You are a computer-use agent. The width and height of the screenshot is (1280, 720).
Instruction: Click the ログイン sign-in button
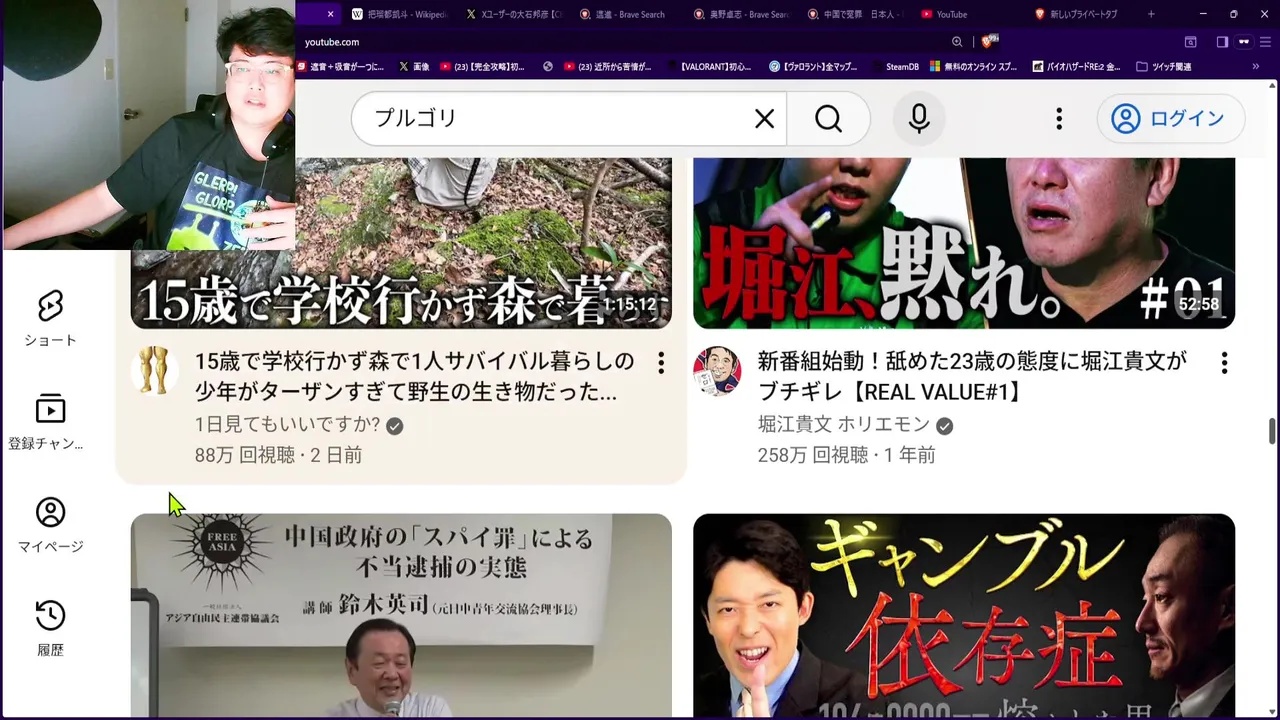coord(1170,119)
